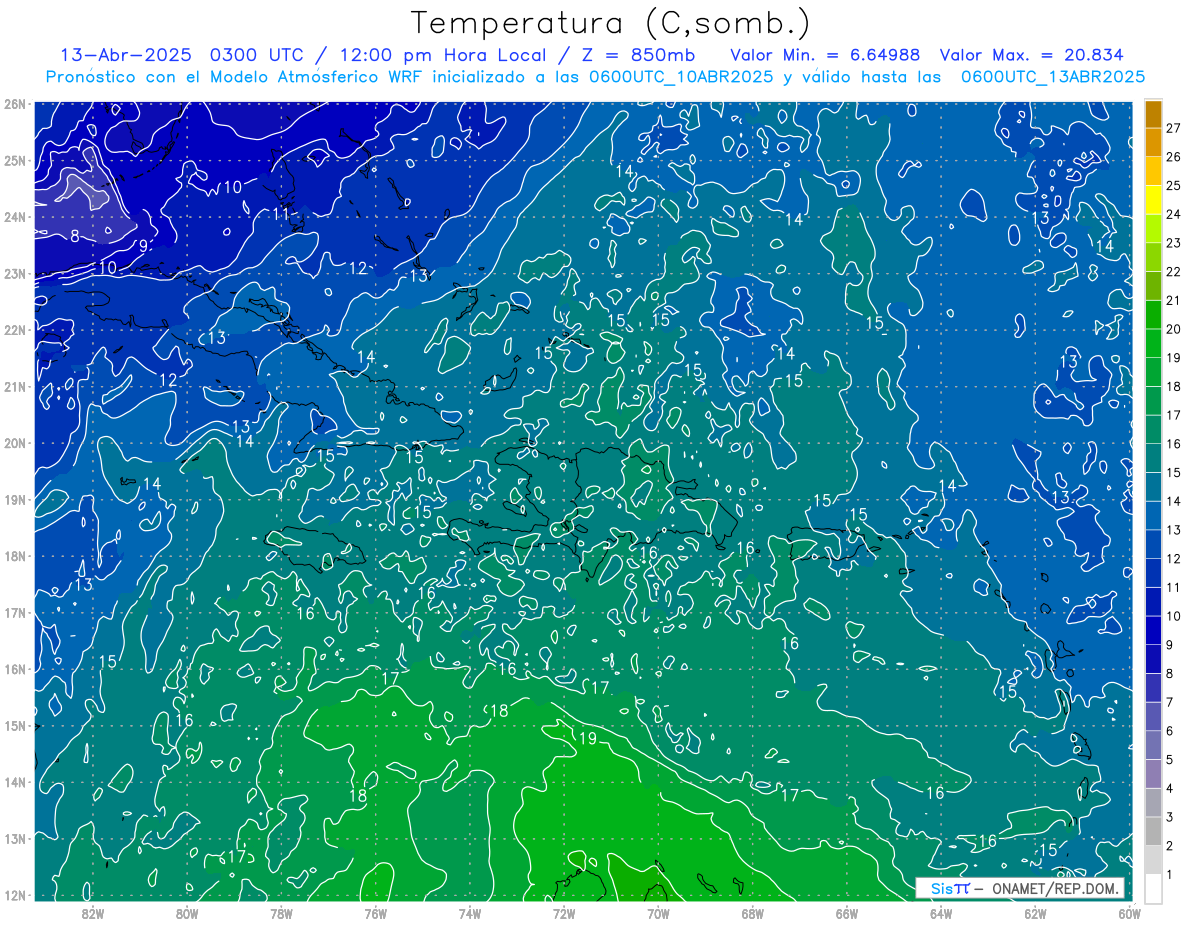The height and width of the screenshot is (927, 1200).
Task: Click the "18N" latitude axis label
Action: (x=15, y=556)
